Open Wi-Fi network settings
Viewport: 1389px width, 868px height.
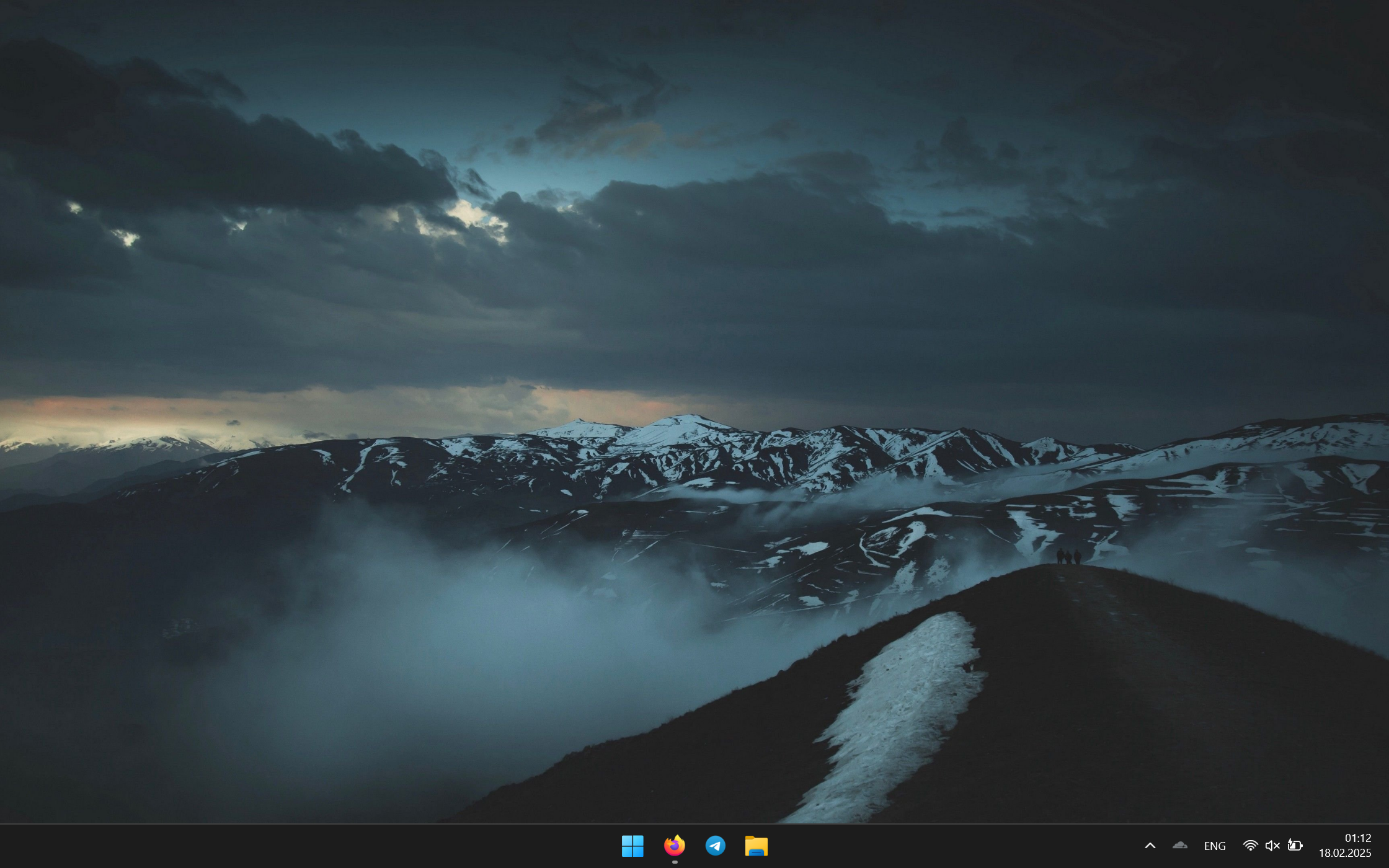[x=1250, y=846]
